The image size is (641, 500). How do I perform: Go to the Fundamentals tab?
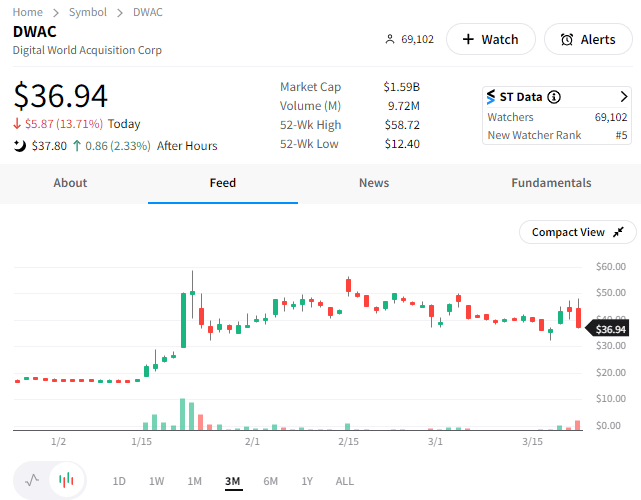(551, 183)
